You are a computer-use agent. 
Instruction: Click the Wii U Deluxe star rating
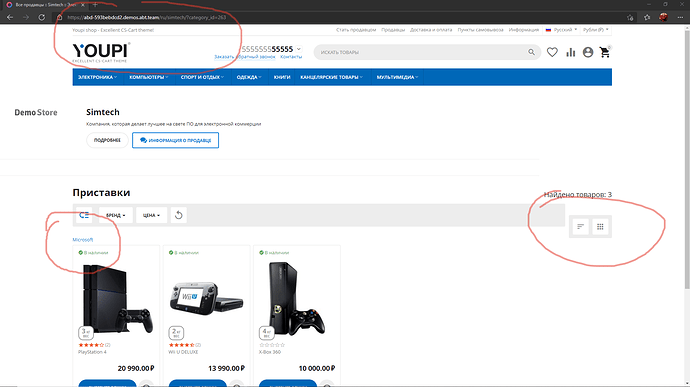pyautogui.click(x=181, y=345)
